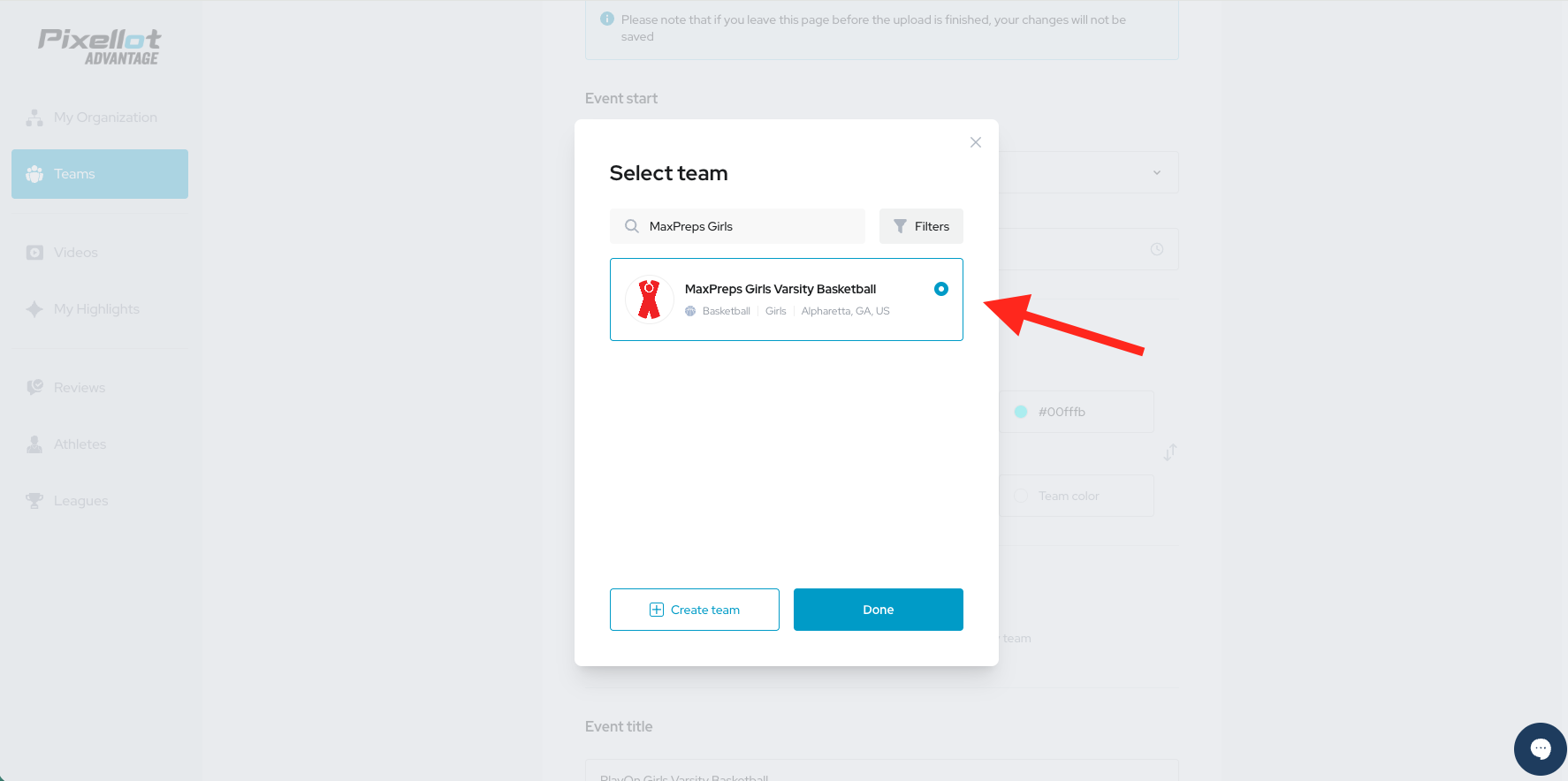1568x781 pixels.
Task: Expand the event start date dropdown chevron
Action: [x=1157, y=172]
